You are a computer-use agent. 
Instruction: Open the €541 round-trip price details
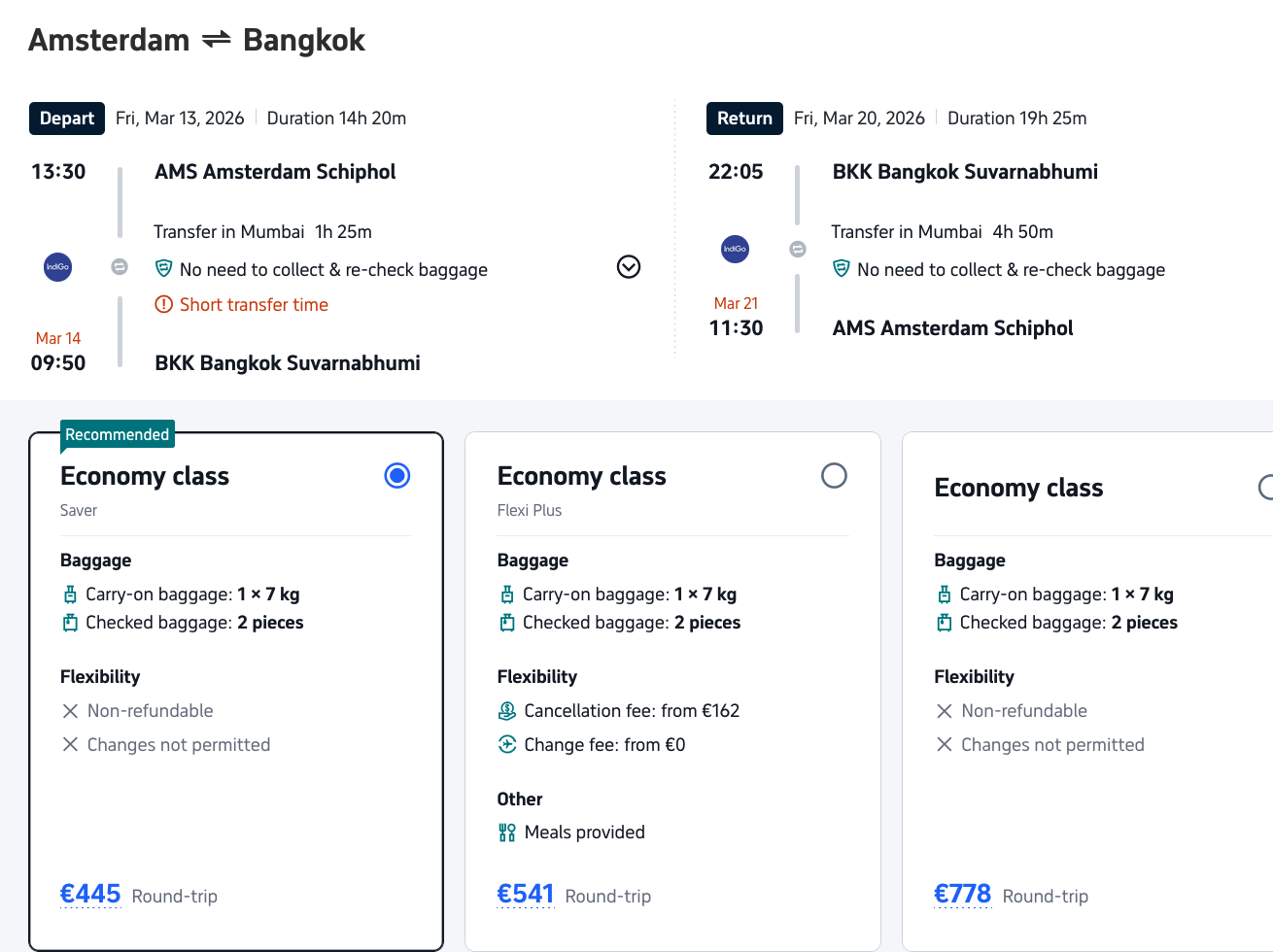point(526,894)
